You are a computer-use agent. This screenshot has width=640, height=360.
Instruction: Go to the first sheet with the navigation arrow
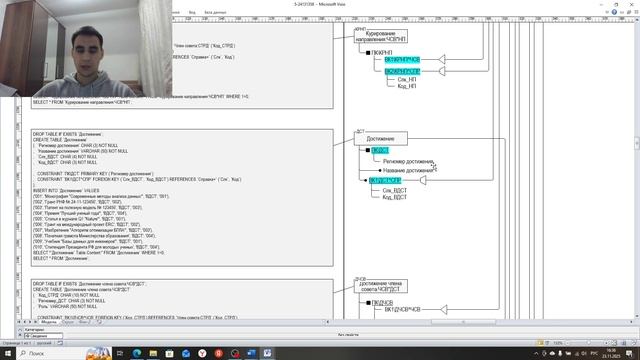pos(19,322)
